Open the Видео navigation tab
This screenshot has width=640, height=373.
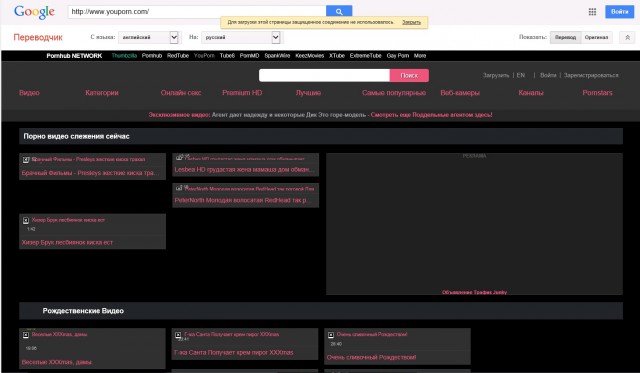click(29, 93)
